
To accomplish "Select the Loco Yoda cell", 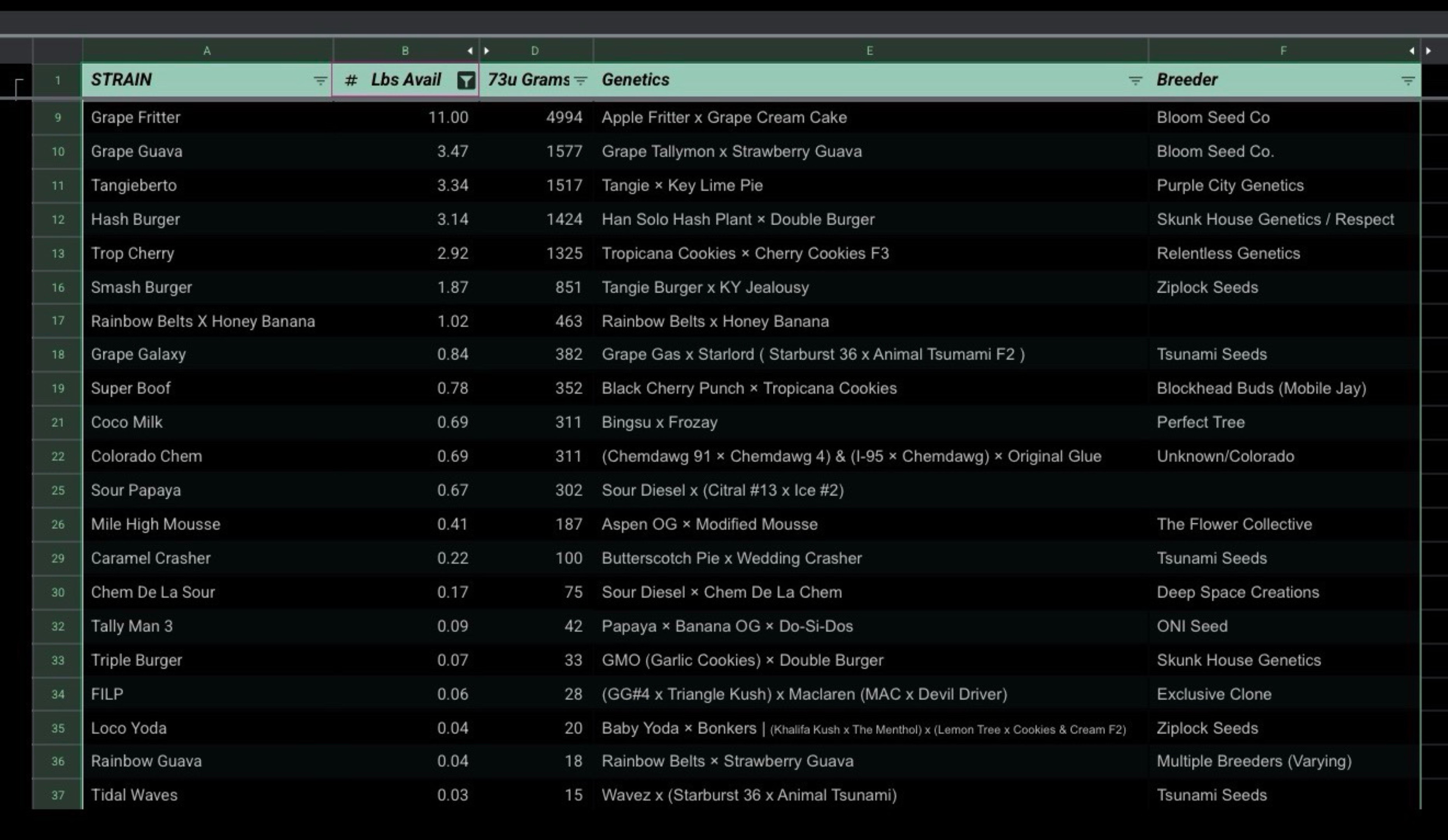I will pyautogui.click(x=207, y=727).
